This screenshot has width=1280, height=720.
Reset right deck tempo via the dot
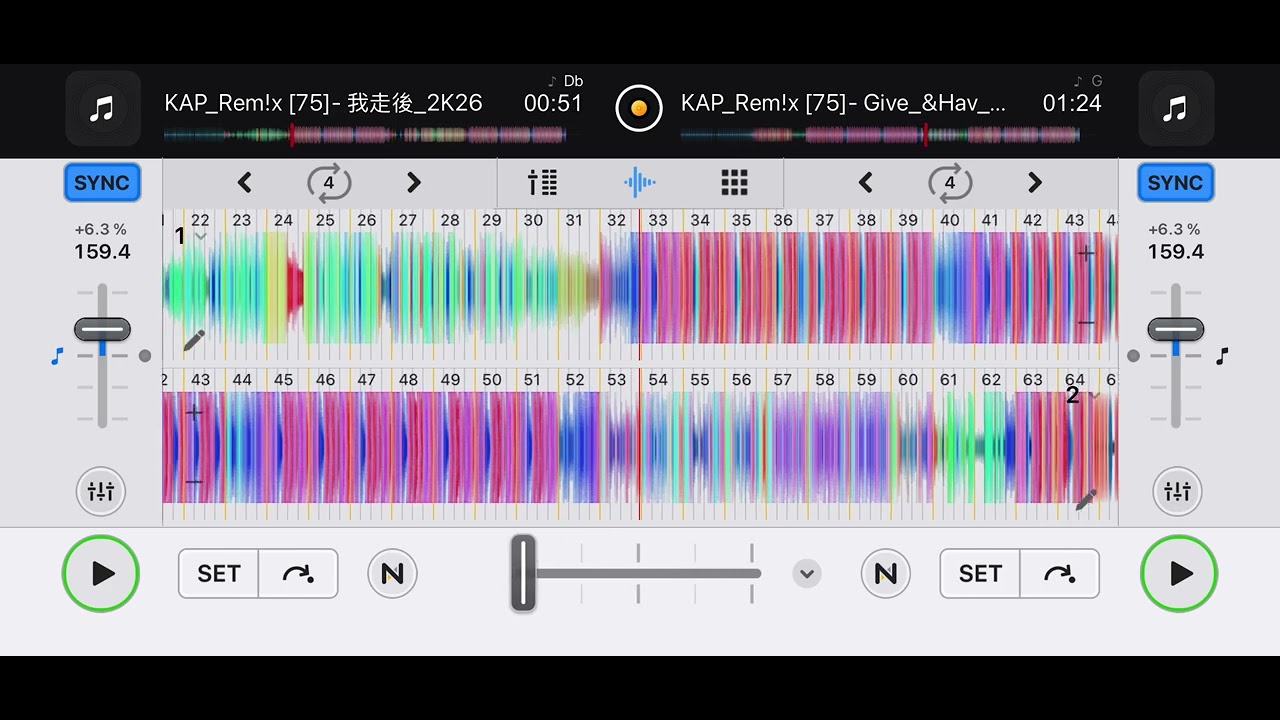(1133, 356)
